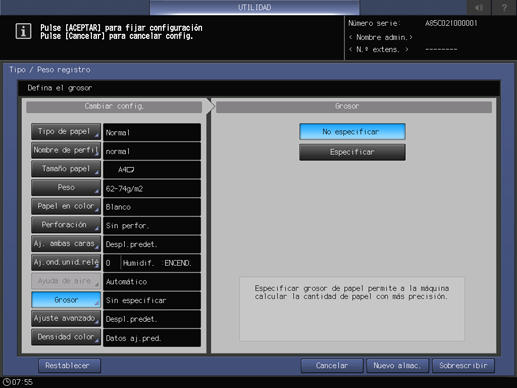Open the Perforación setting

coord(66,225)
